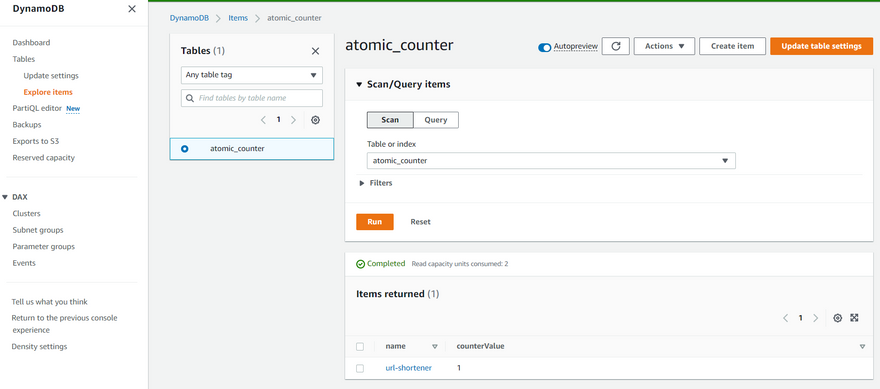Open DAX Events page
Viewport: 880px width, 389px height.
pyautogui.click(x=24, y=263)
